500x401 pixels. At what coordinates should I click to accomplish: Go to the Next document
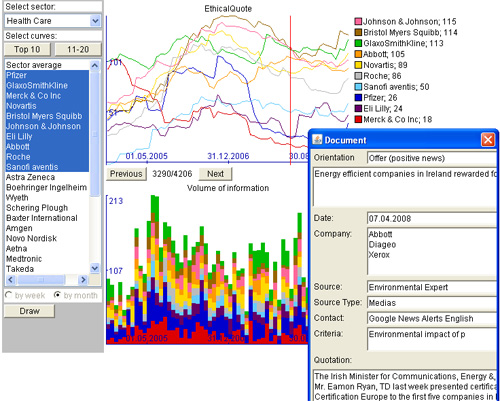coord(215,174)
